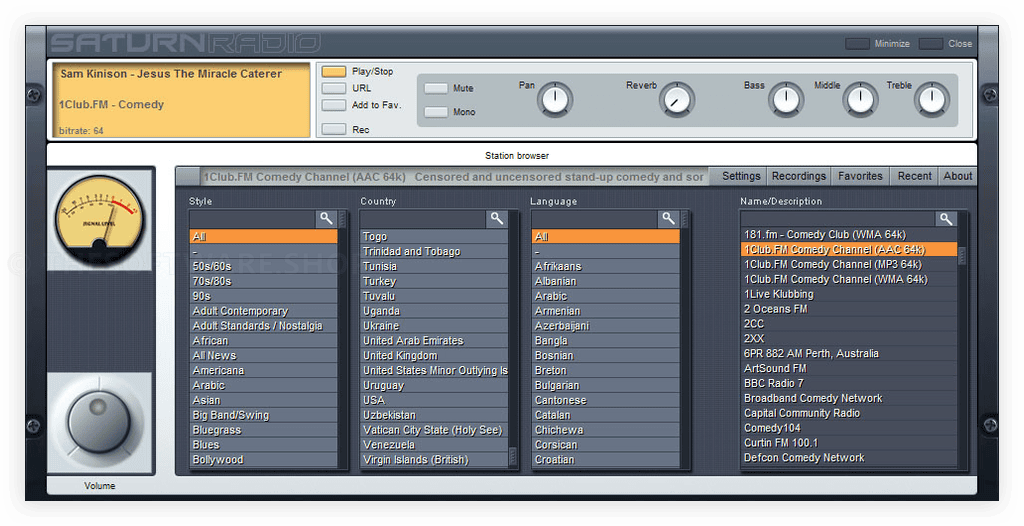This screenshot has width=1024, height=526.
Task: Select the 'Big Band/Swing' style
Action: tap(264, 415)
